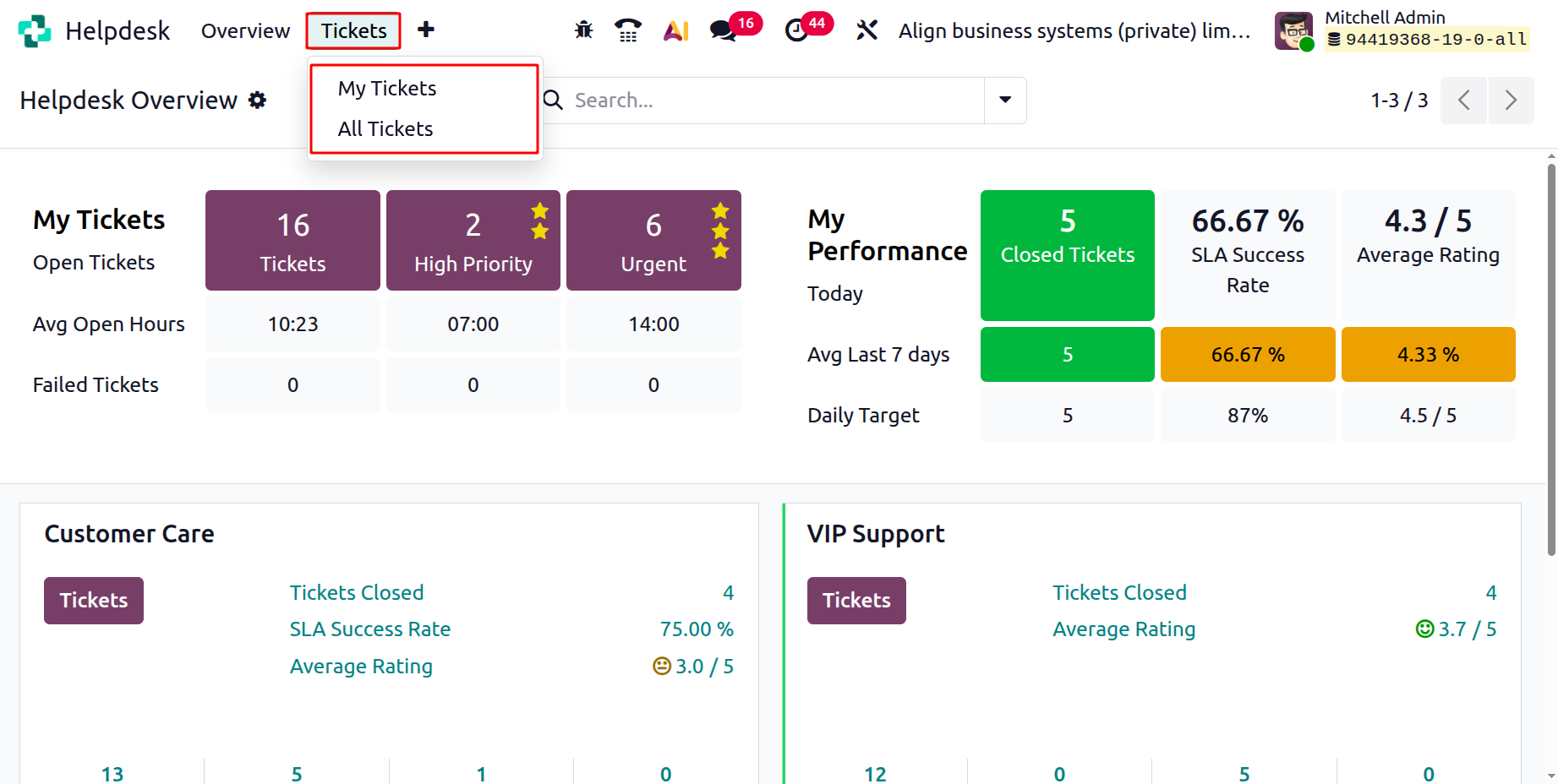Select My Tickets menu entry
Screen dimensions: 1558x784
(x=387, y=89)
